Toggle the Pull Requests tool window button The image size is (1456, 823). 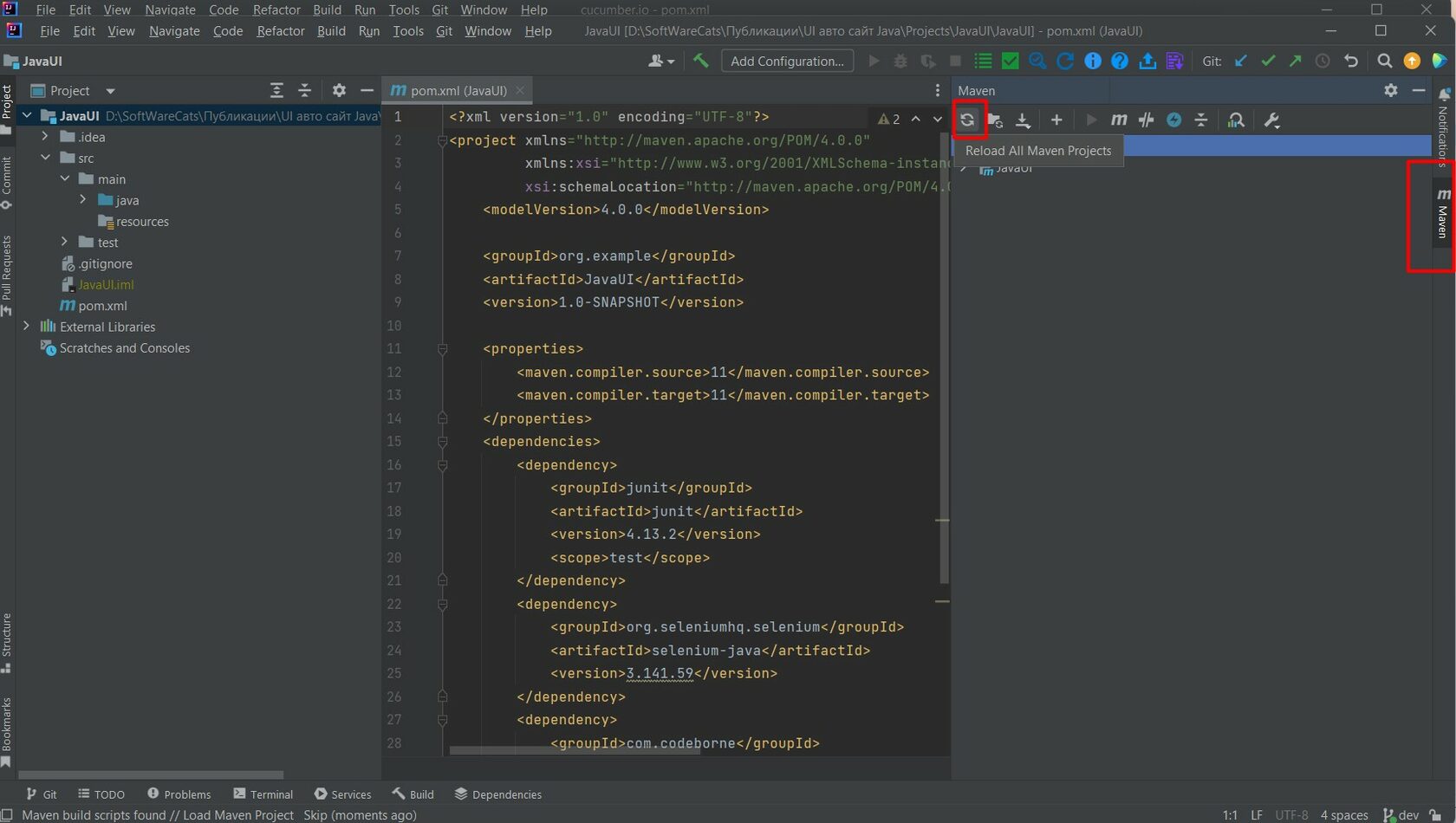coord(7,275)
